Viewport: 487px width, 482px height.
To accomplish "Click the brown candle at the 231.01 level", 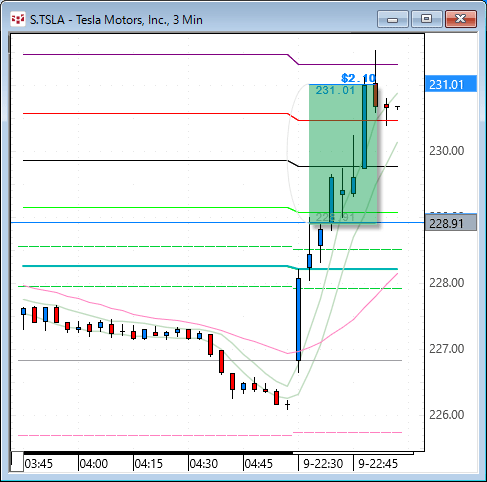I will coord(375,95).
